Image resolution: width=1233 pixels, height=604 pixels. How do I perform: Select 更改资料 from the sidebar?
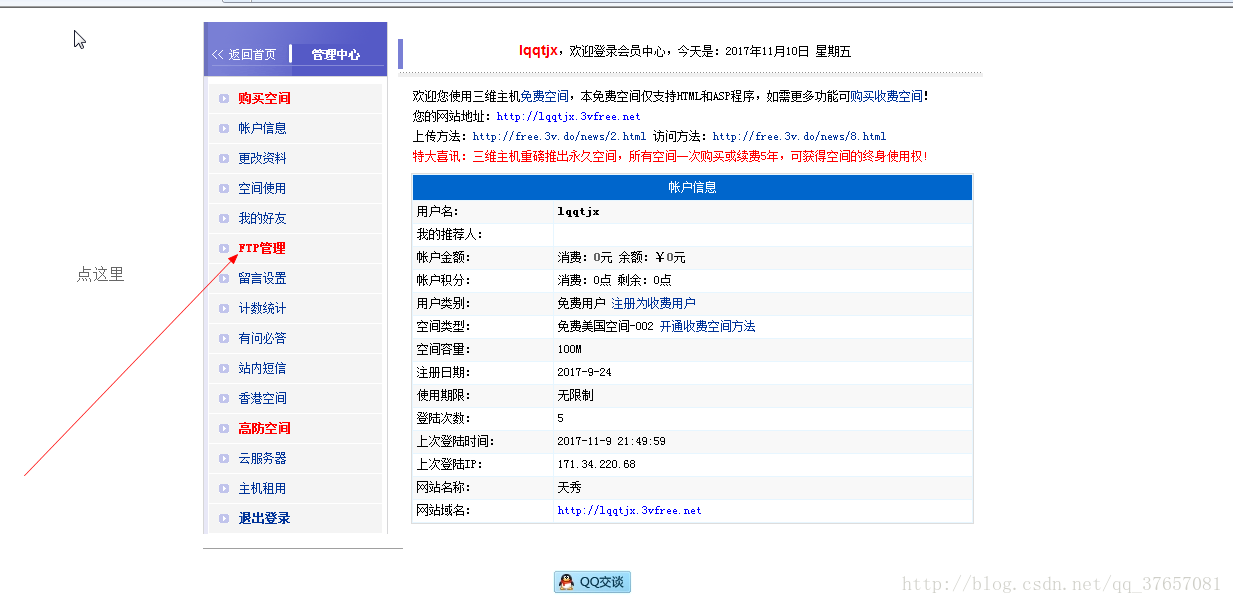(x=262, y=158)
